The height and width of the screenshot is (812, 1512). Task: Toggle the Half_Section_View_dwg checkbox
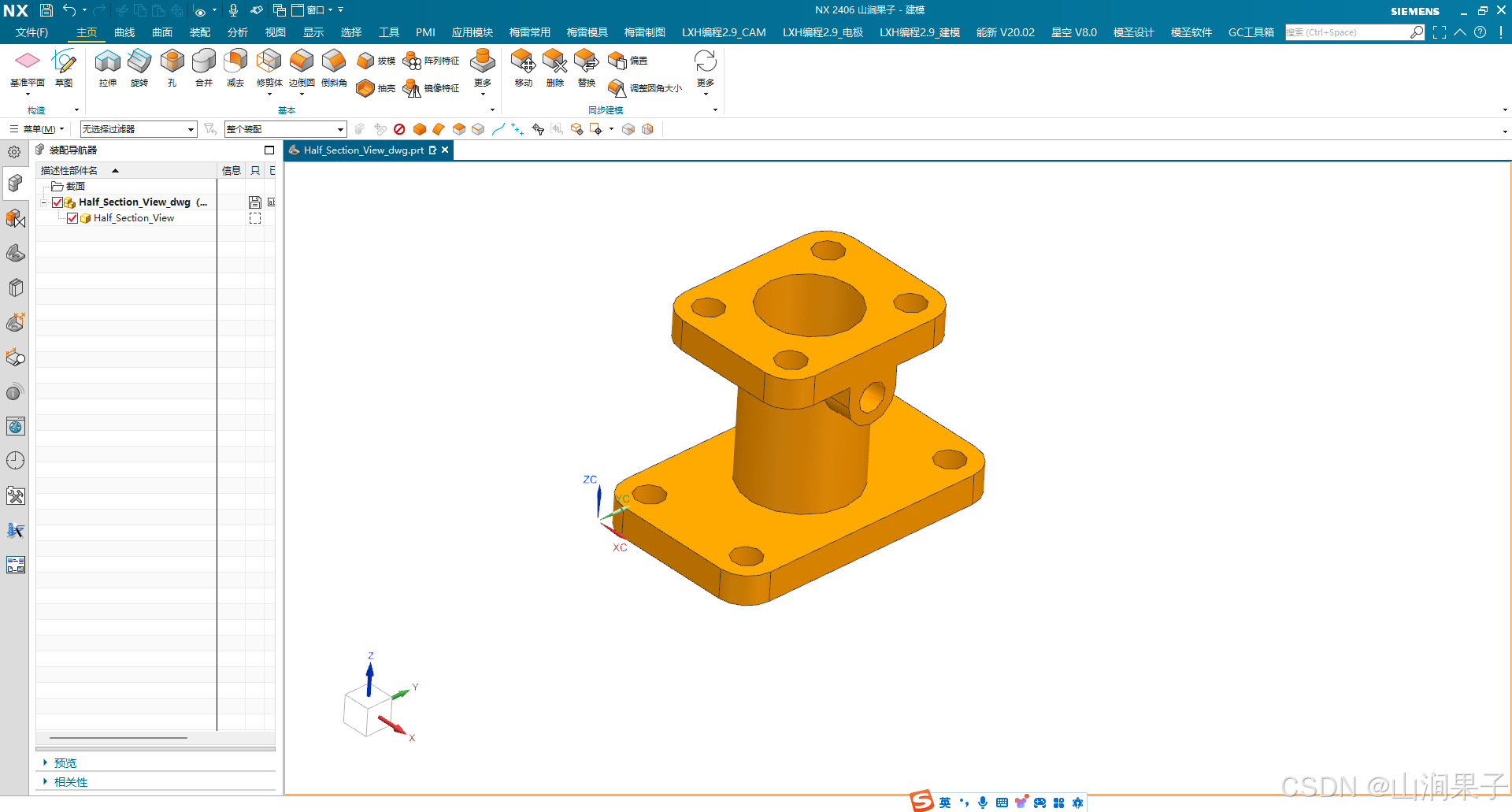(x=57, y=202)
